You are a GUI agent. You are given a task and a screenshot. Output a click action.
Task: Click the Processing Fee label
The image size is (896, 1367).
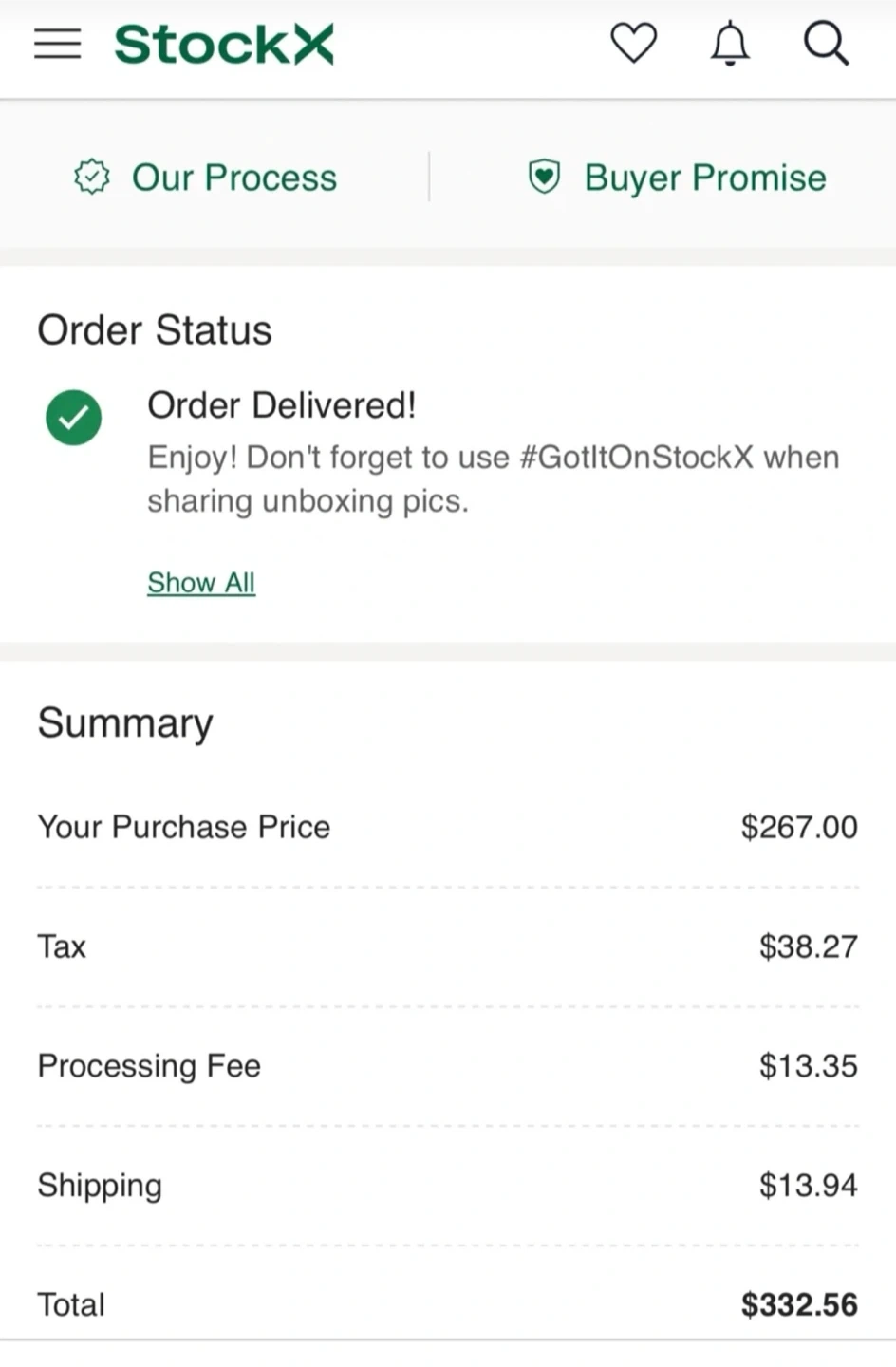(x=149, y=1066)
